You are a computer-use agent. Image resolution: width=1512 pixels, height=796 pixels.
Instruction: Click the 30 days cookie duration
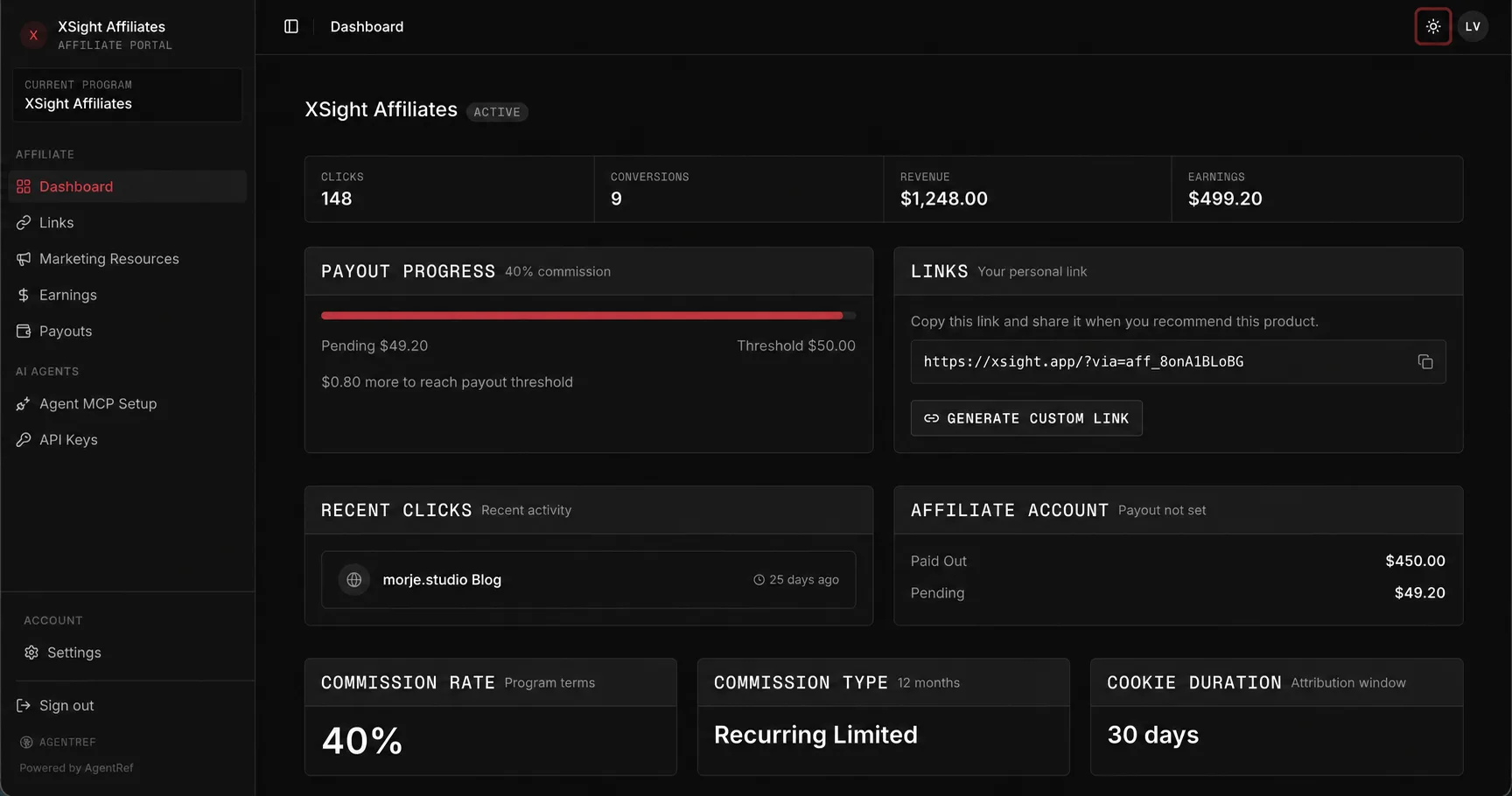pos(1153,735)
